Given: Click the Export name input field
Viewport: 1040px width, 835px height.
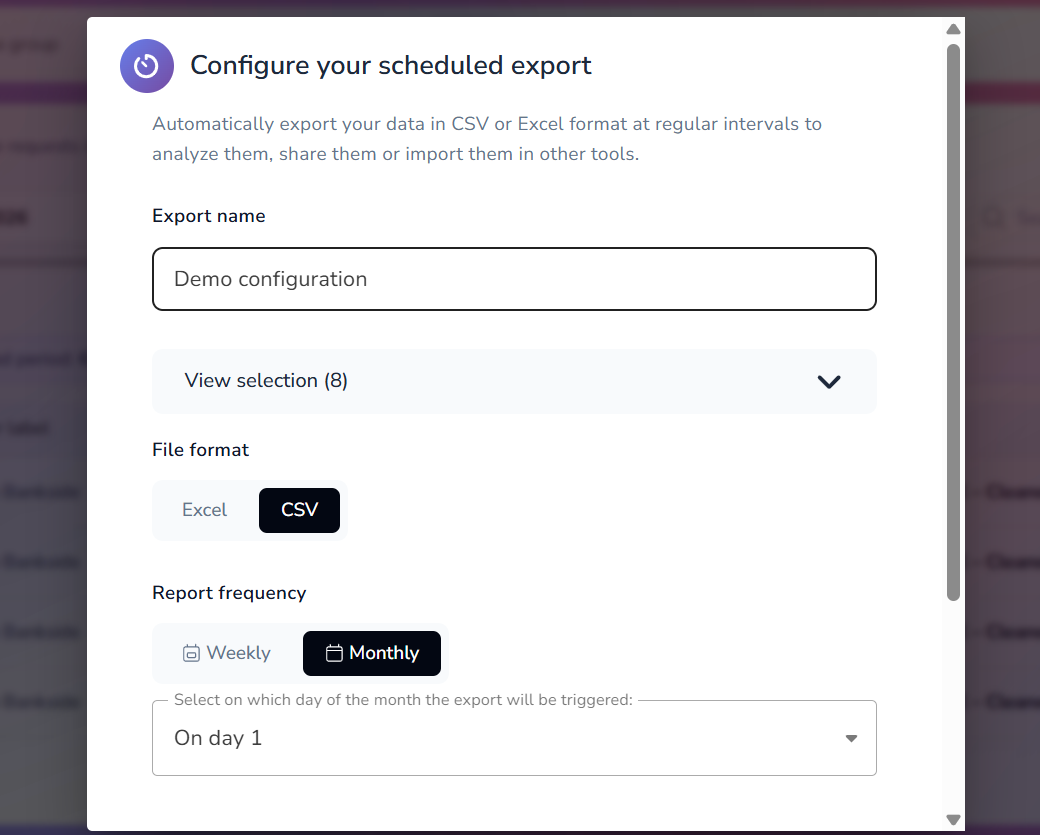Looking at the screenshot, I should click(514, 279).
